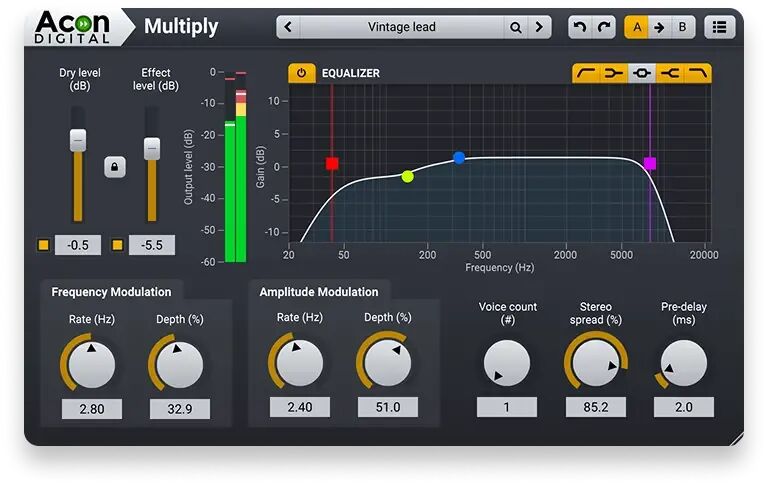Screen dimensions: 768x486
Task: Click the AM Rate value 2.40
Action: coord(300,407)
